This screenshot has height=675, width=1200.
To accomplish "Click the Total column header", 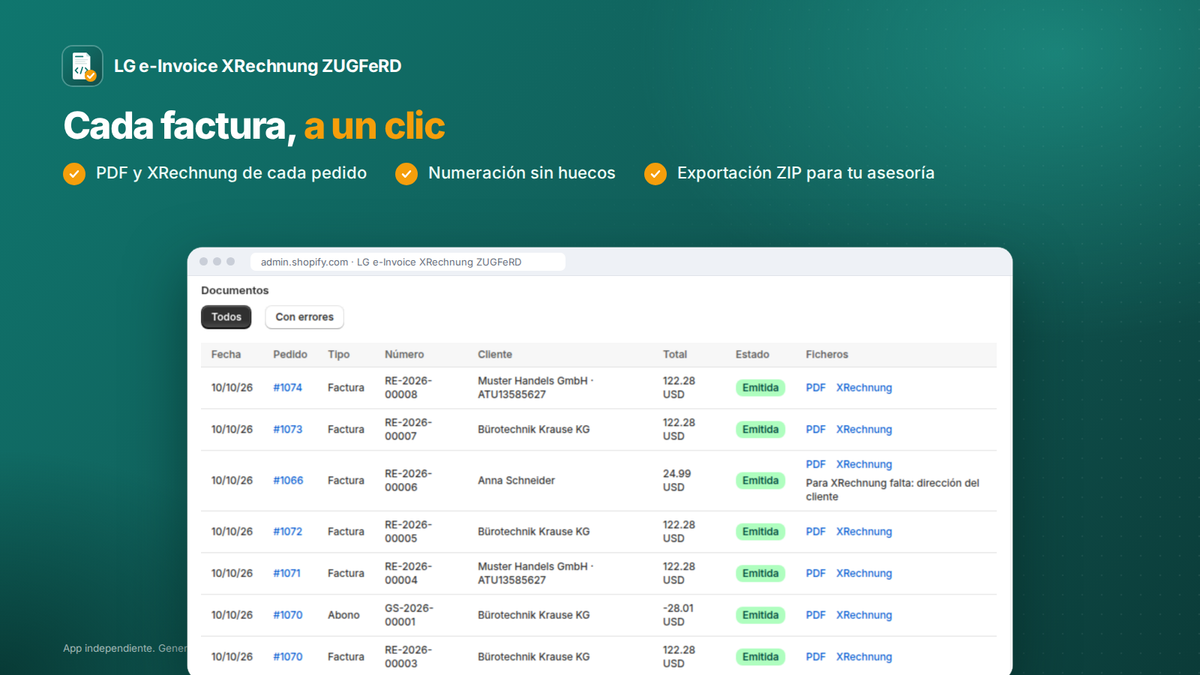I will point(675,355).
